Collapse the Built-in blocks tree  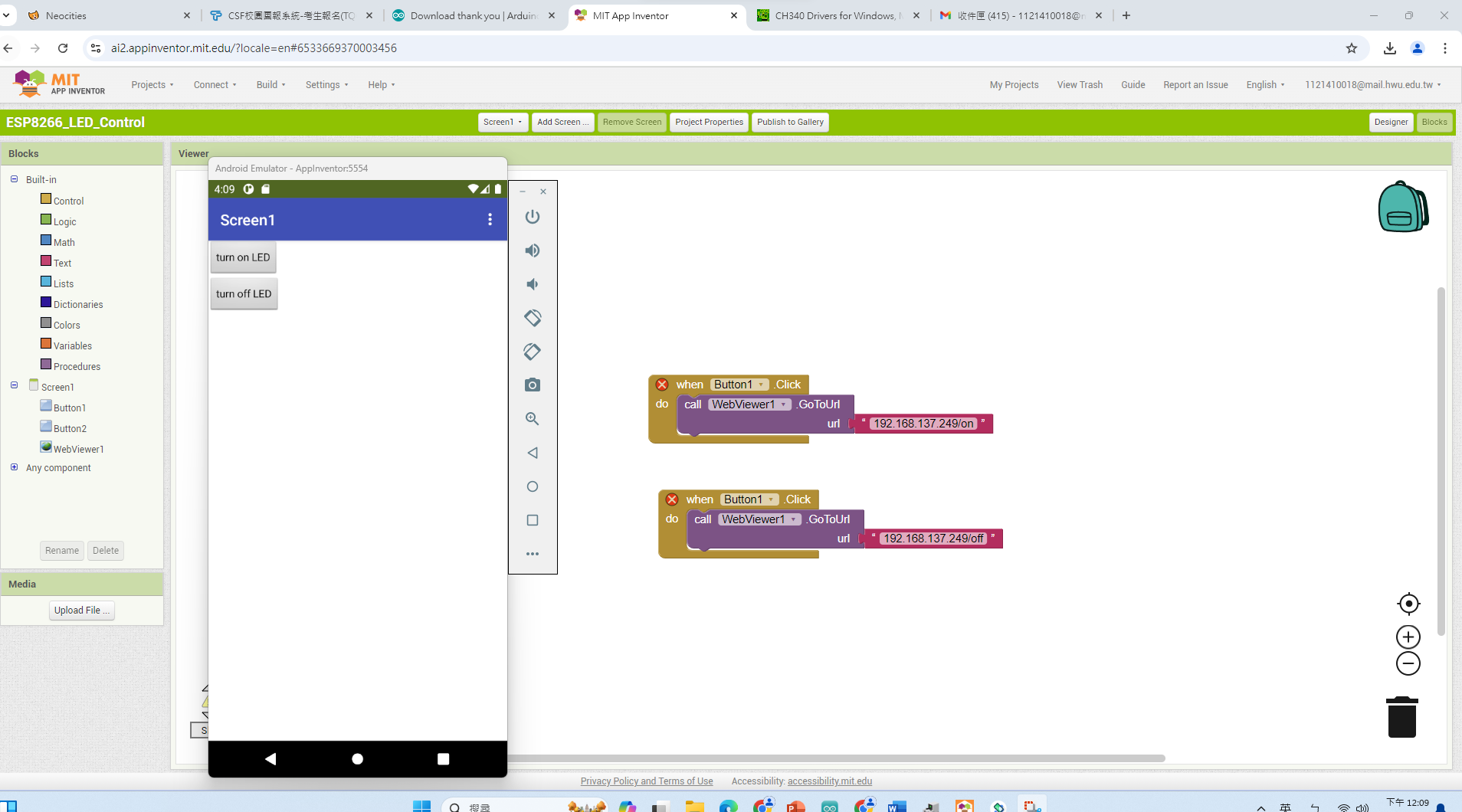tap(14, 179)
